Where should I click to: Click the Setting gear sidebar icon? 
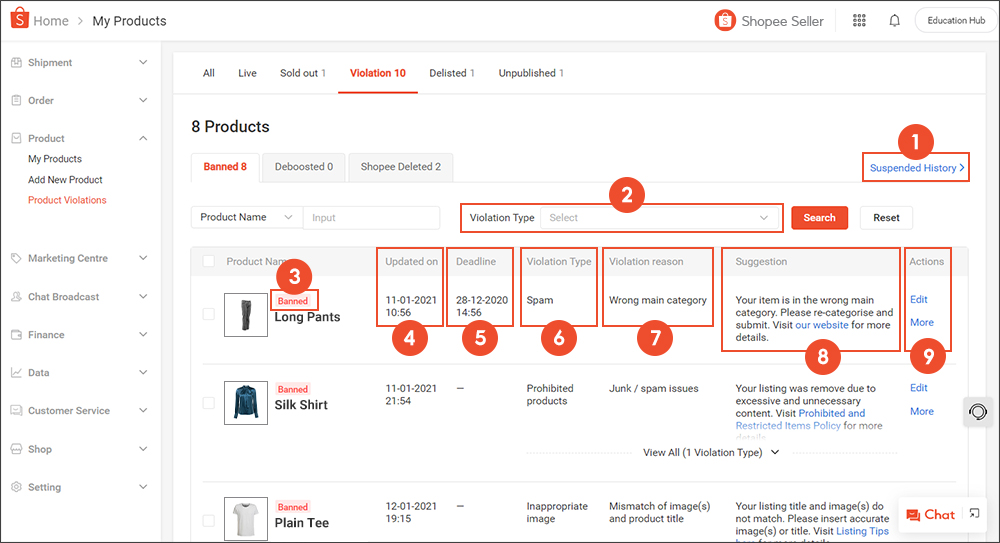tap(16, 487)
